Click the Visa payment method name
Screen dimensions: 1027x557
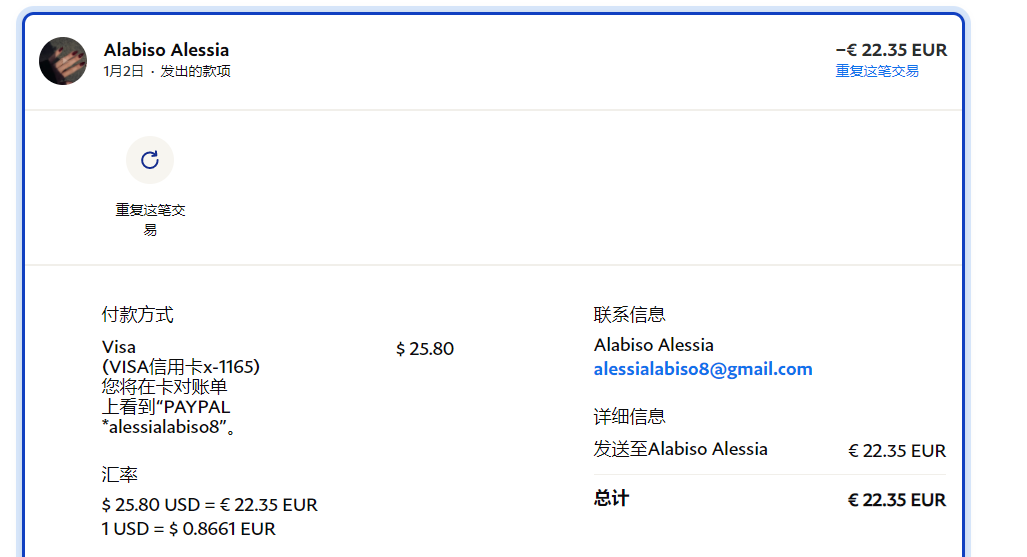[119, 347]
